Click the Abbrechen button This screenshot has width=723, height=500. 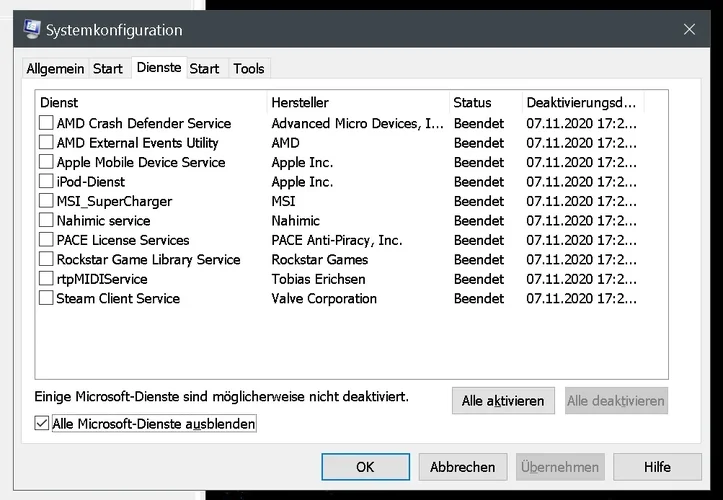(x=462, y=467)
